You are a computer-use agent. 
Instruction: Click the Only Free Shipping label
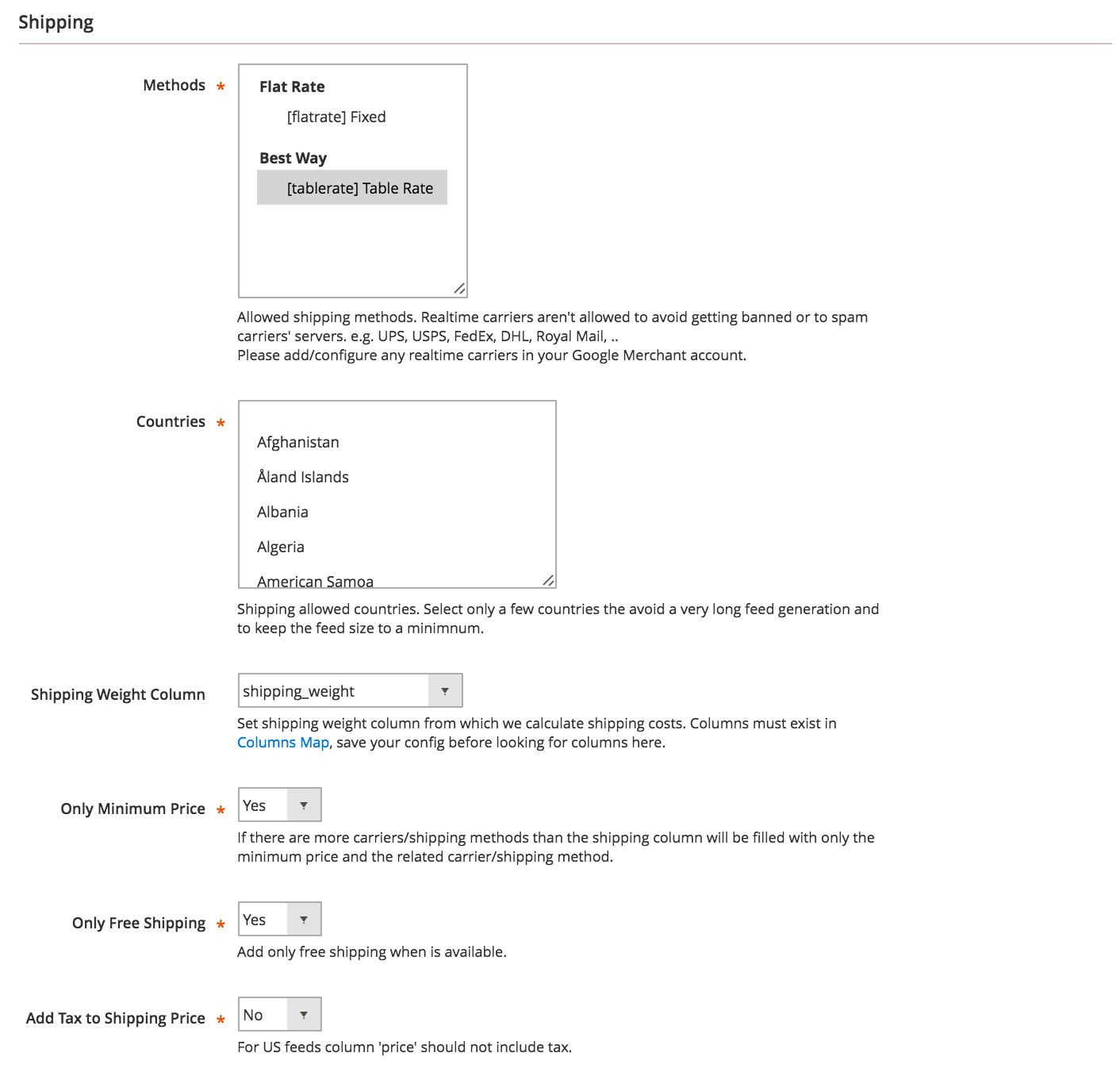coord(139,923)
